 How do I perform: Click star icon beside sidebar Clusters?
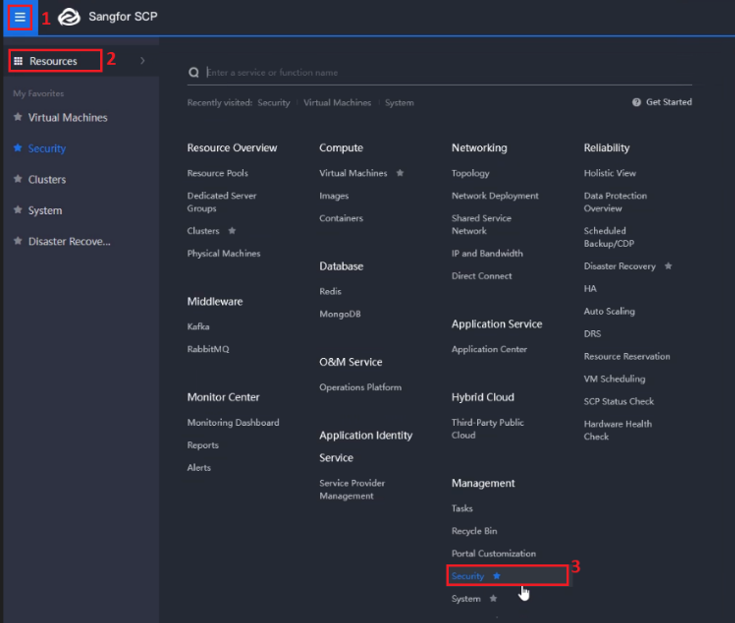click(18, 180)
